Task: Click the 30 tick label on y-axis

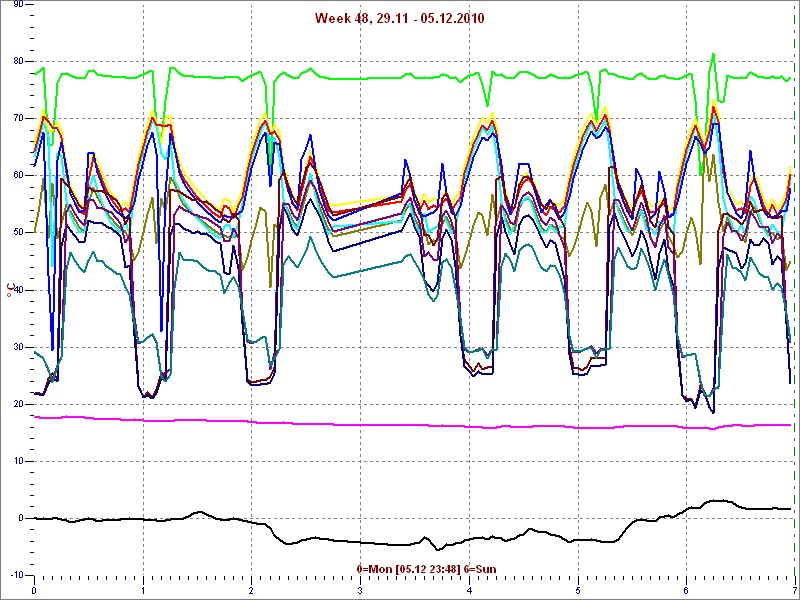Action: (x=17, y=347)
